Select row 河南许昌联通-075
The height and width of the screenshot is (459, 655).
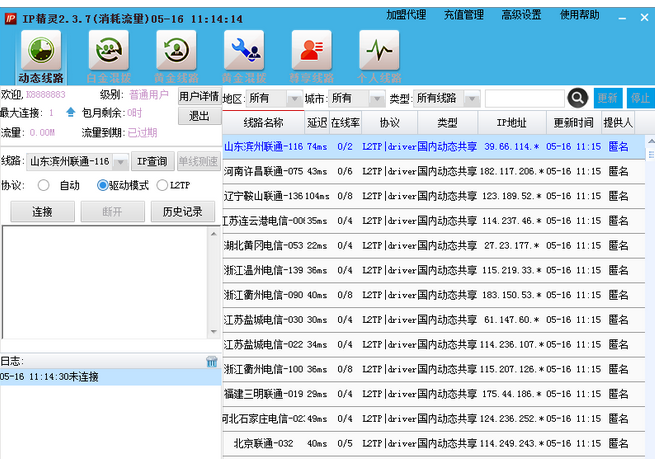(x=434, y=171)
